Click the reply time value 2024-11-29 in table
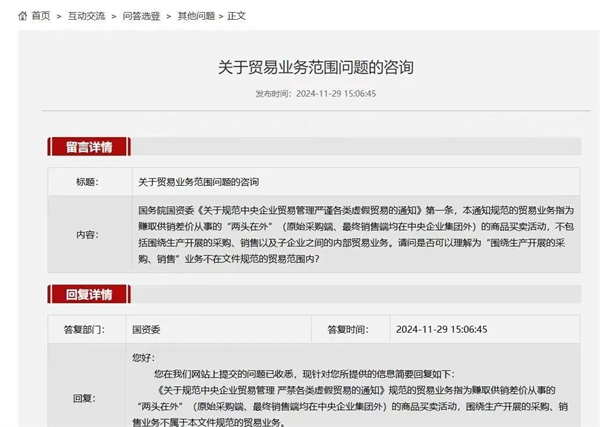Image resolution: width=600 pixels, height=427 pixels. pyautogui.click(x=441, y=328)
